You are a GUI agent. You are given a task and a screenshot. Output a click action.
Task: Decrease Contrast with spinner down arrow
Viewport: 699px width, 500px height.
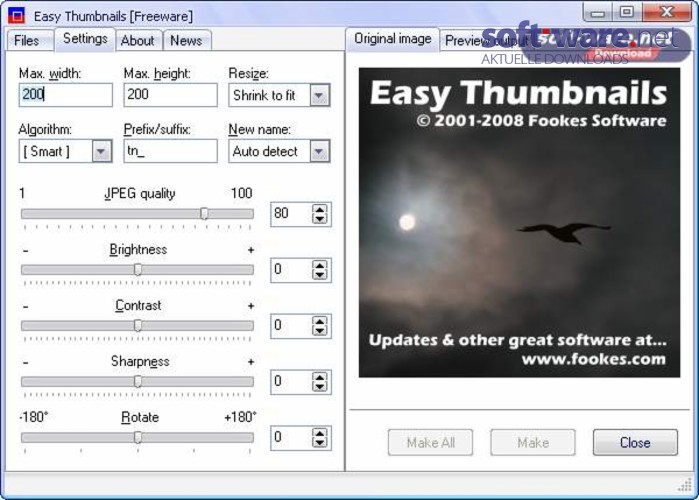[320, 331]
